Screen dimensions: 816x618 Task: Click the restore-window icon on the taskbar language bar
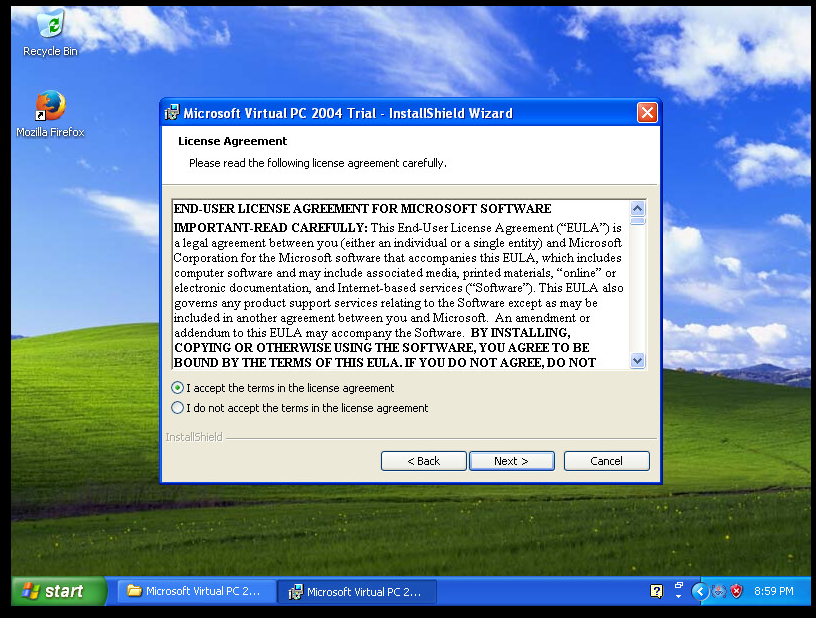(x=679, y=585)
